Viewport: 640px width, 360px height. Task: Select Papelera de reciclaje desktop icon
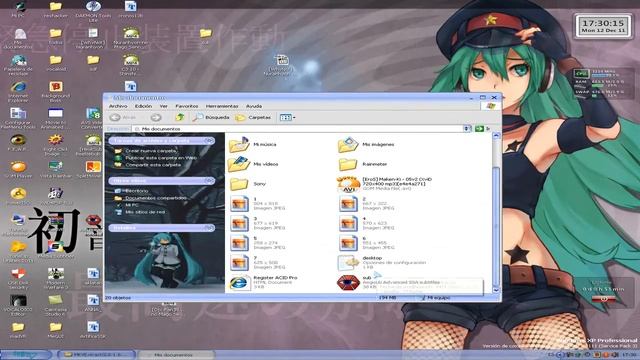[x=18, y=65]
